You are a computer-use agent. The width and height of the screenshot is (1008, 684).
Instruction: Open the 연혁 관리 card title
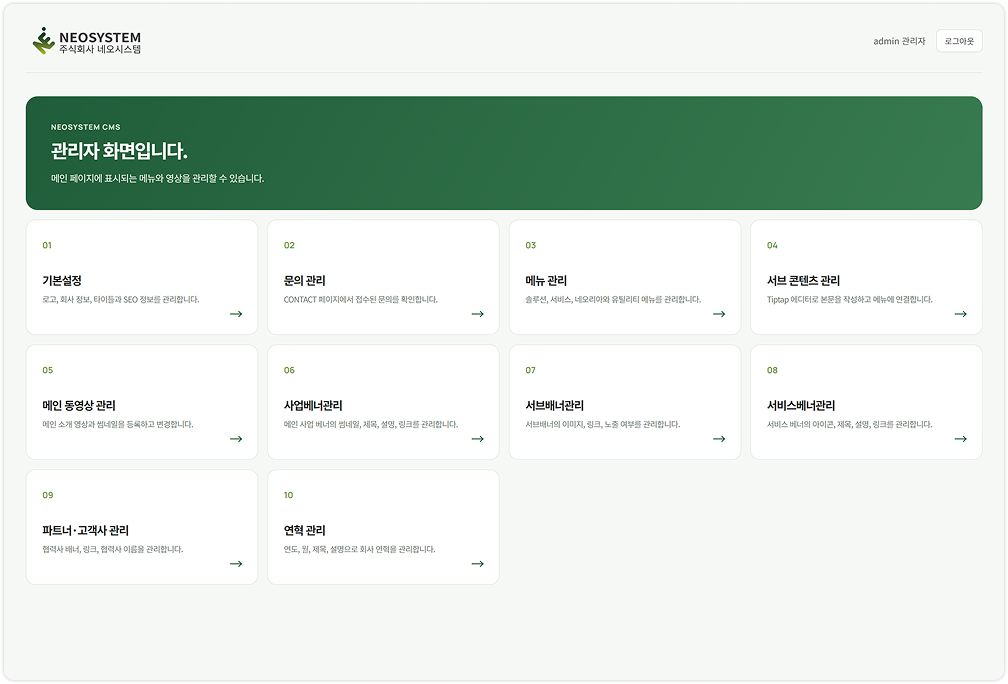click(305, 530)
